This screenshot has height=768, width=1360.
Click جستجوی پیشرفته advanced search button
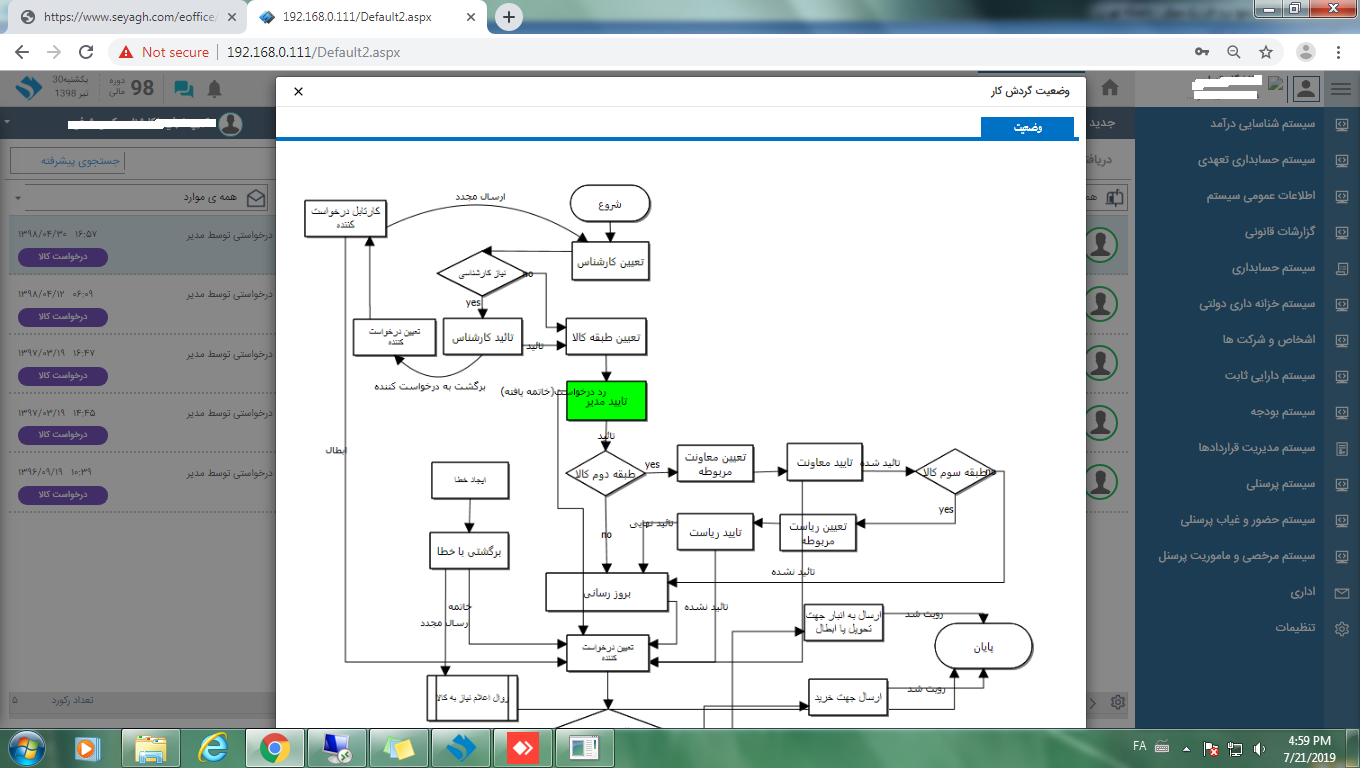point(67,160)
